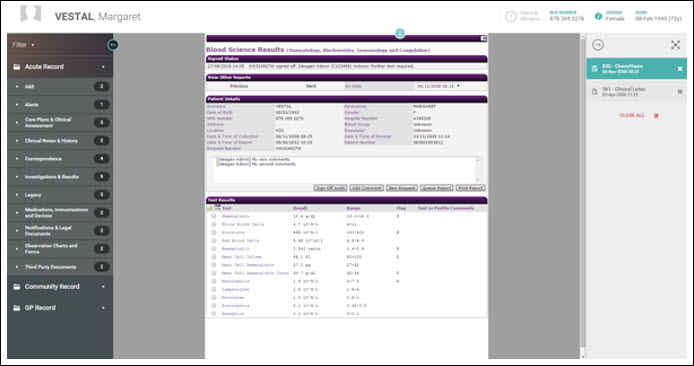
Task: Close the 820 - Chem/Haem document tab
Action: [x=680, y=69]
